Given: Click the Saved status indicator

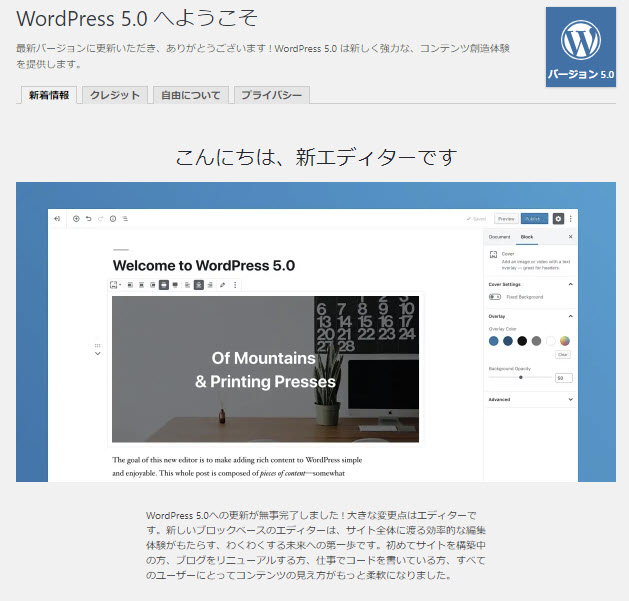Looking at the screenshot, I should 476,219.
